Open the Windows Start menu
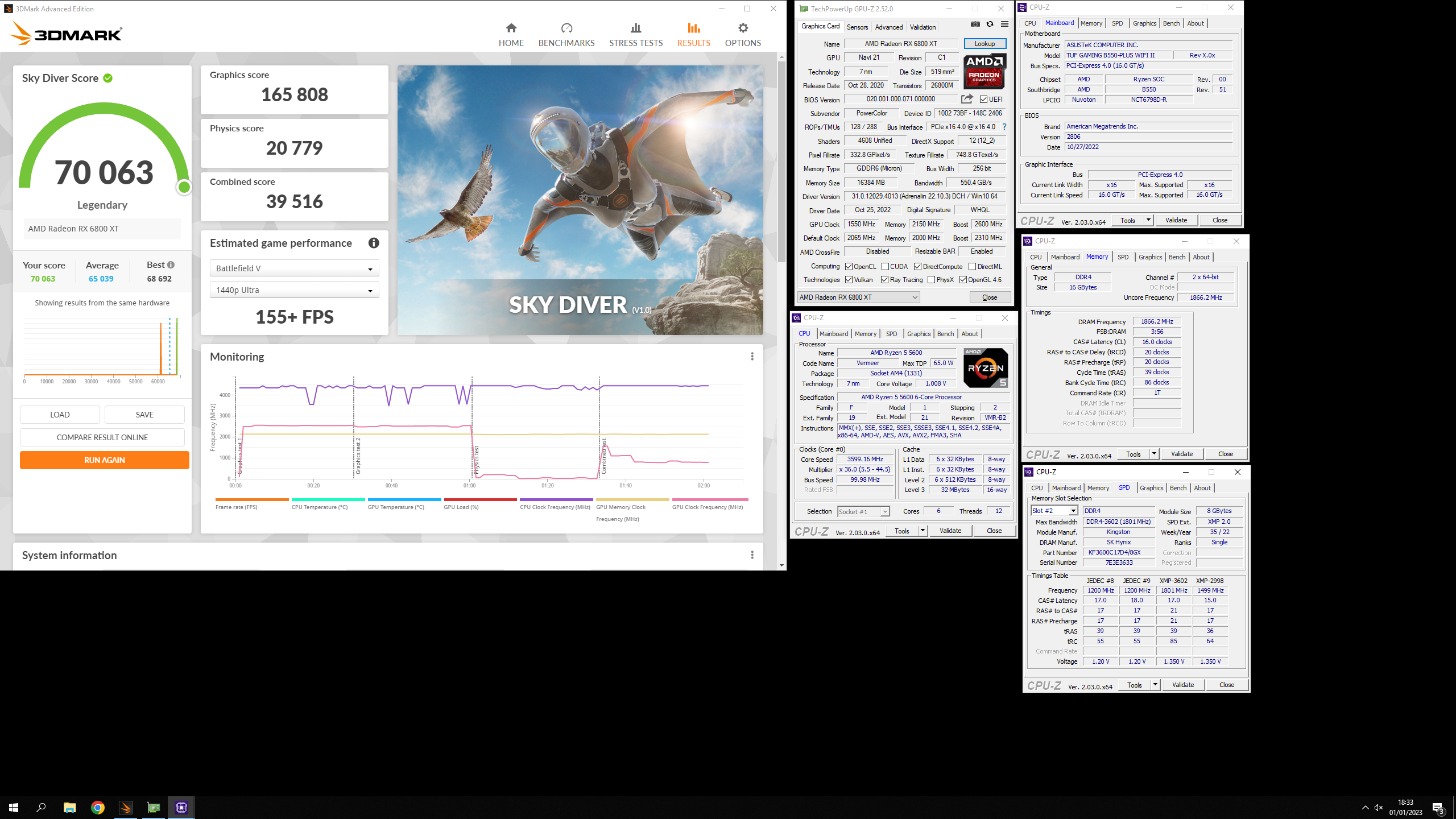Image resolution: width=1456 pixels, height=819 pixels. pos(14,808)
